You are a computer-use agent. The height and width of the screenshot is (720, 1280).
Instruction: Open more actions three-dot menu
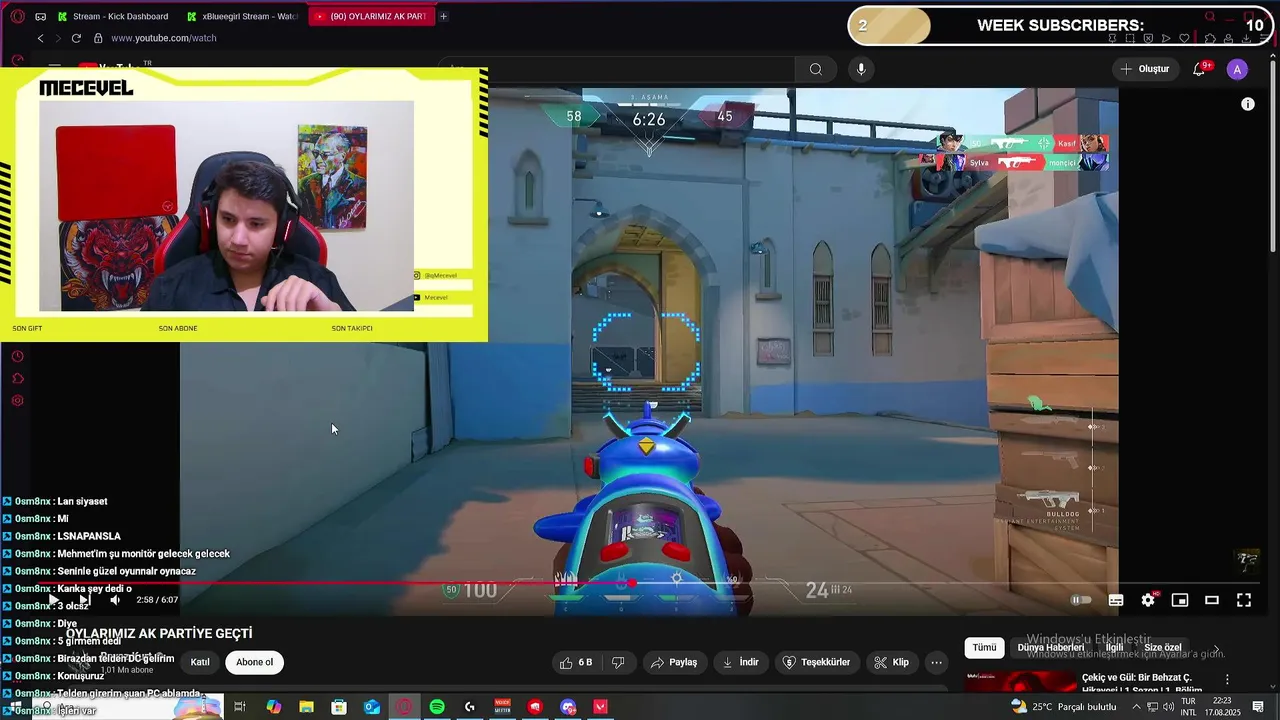point(936,662)
